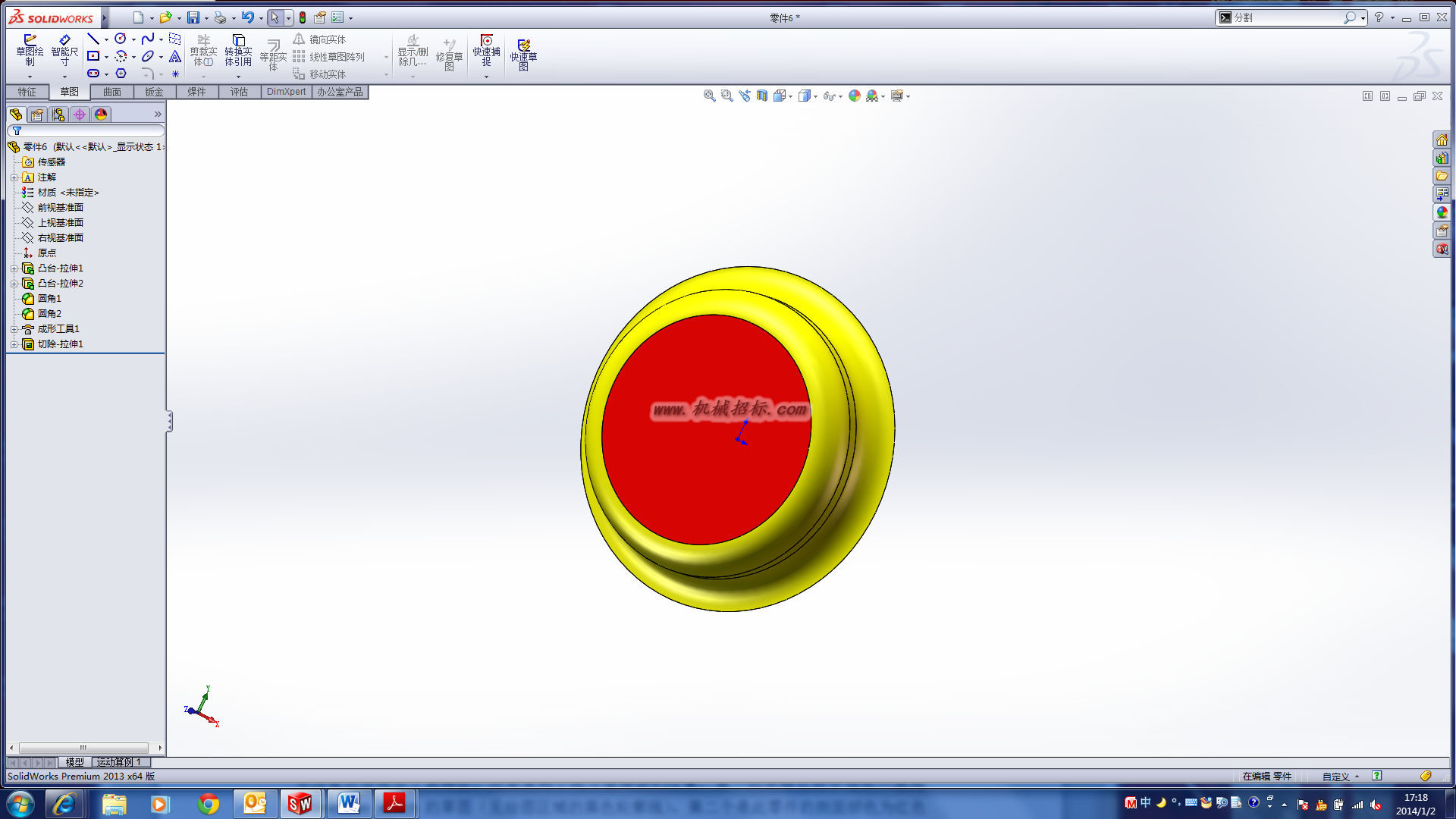Choose the Circle sketch tool
This screenshot has height=819, width=1456.
tap(121, 39)
